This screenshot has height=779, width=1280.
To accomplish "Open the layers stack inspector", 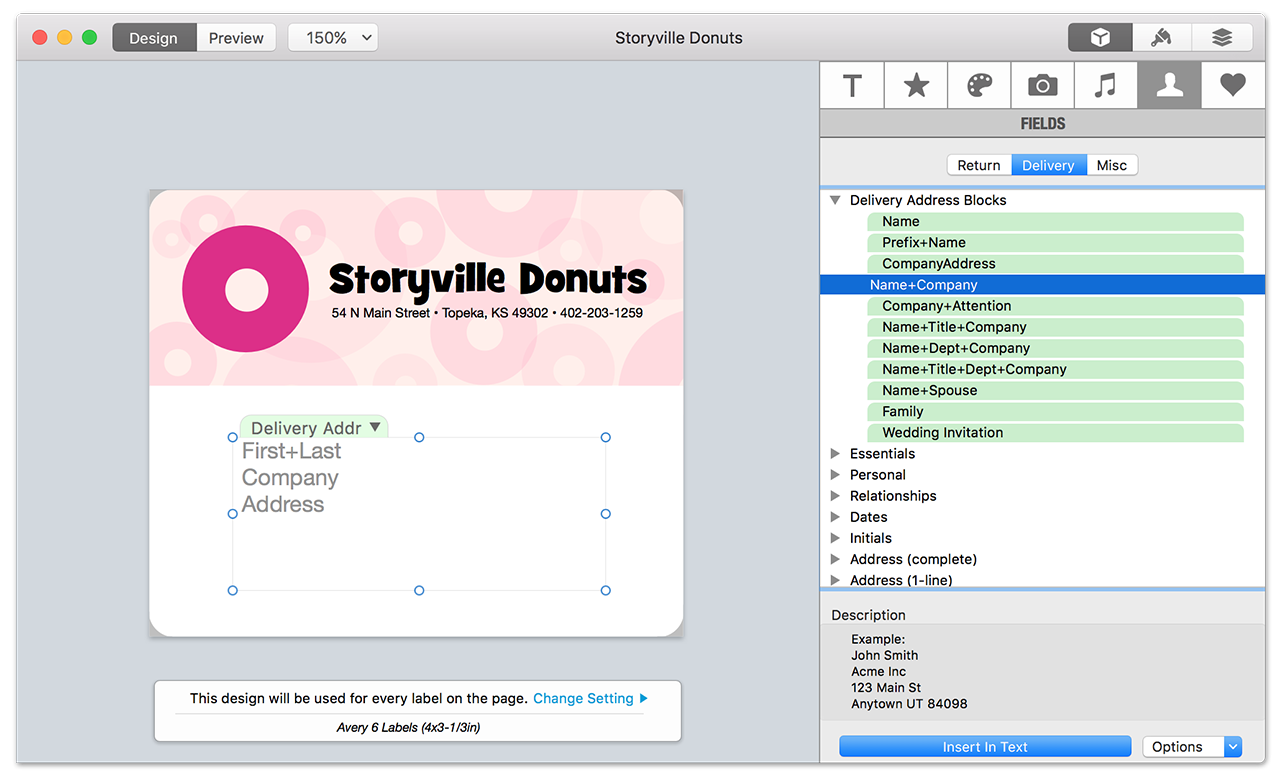I will (1222, 38).
